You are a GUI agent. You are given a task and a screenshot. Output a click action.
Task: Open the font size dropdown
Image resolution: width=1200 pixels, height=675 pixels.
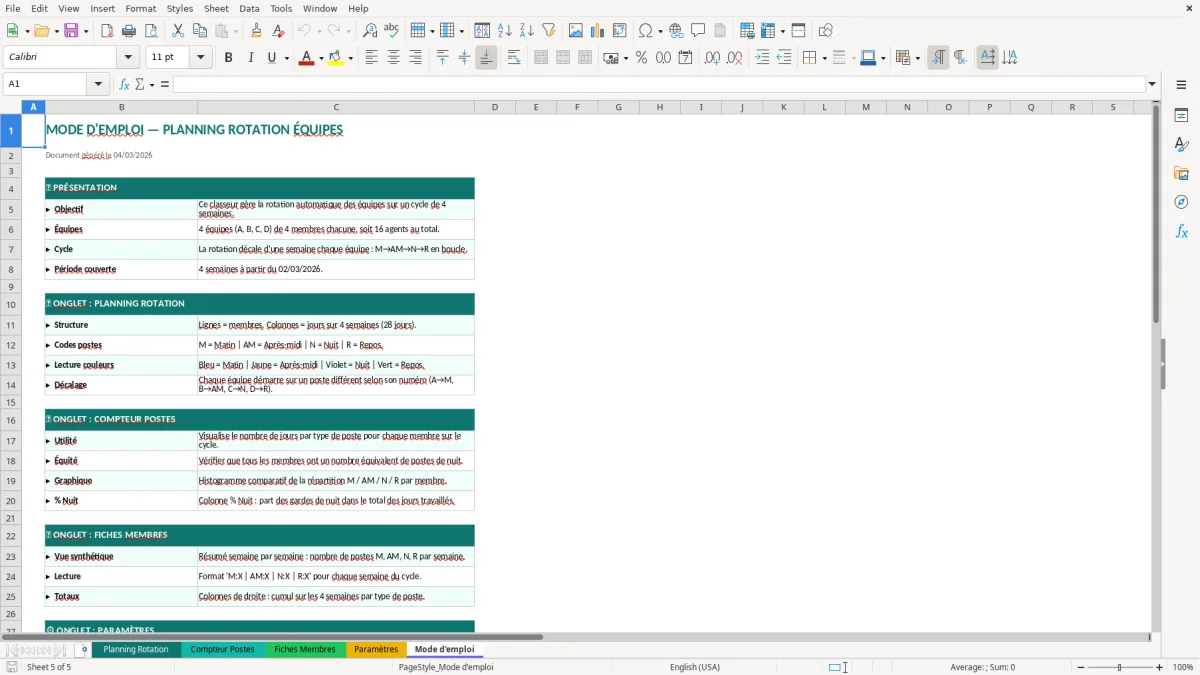(x=200, y=57)
